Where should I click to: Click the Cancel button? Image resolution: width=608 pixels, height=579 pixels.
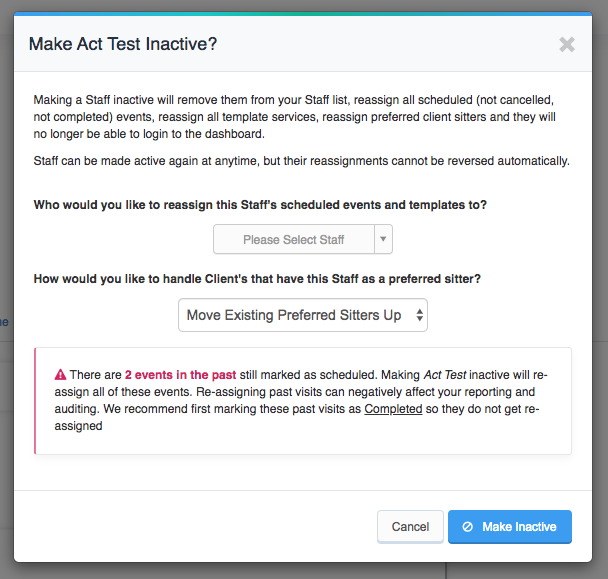(x=410, y=527)
